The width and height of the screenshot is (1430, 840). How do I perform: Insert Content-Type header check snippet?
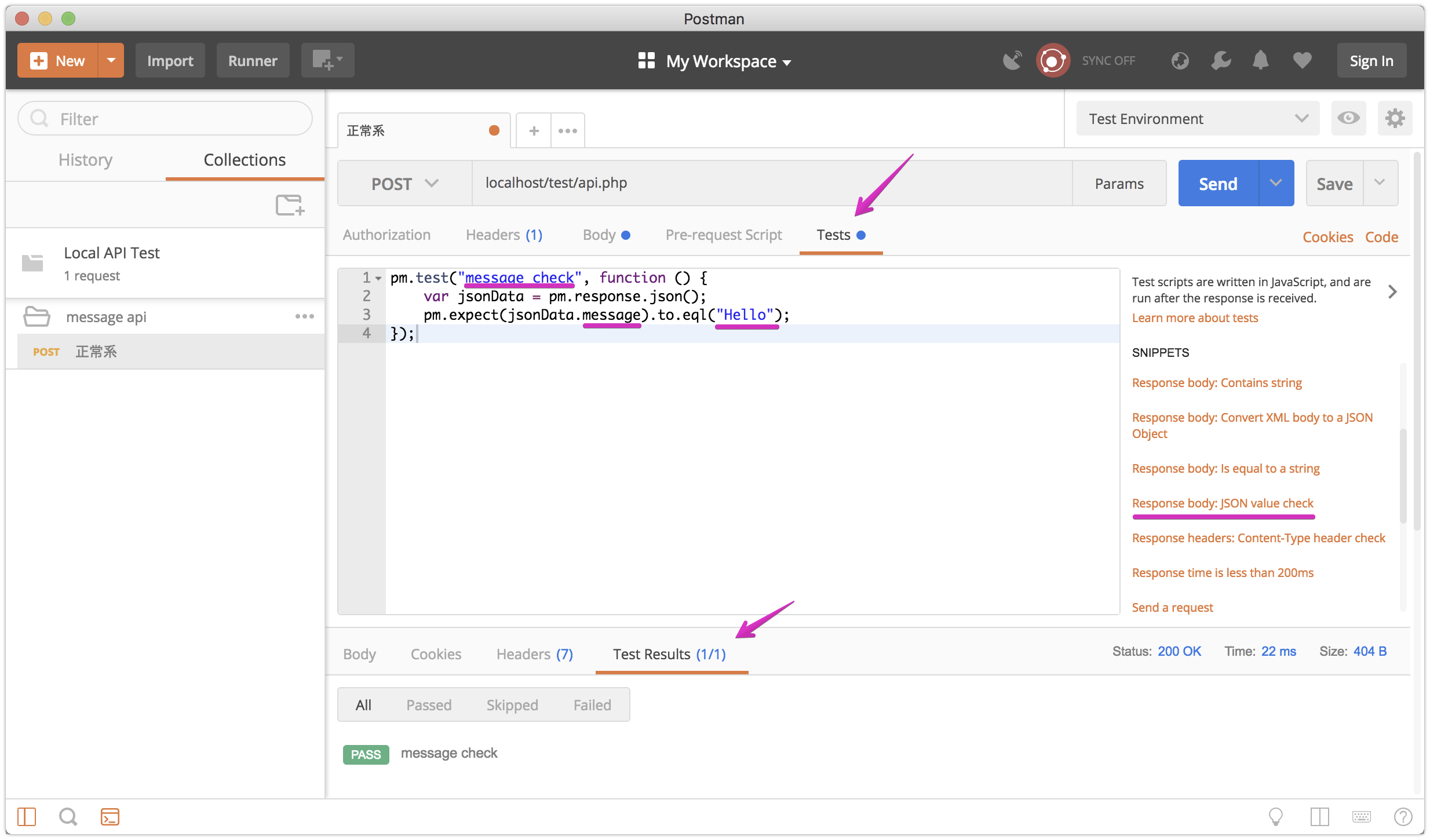1258,538
